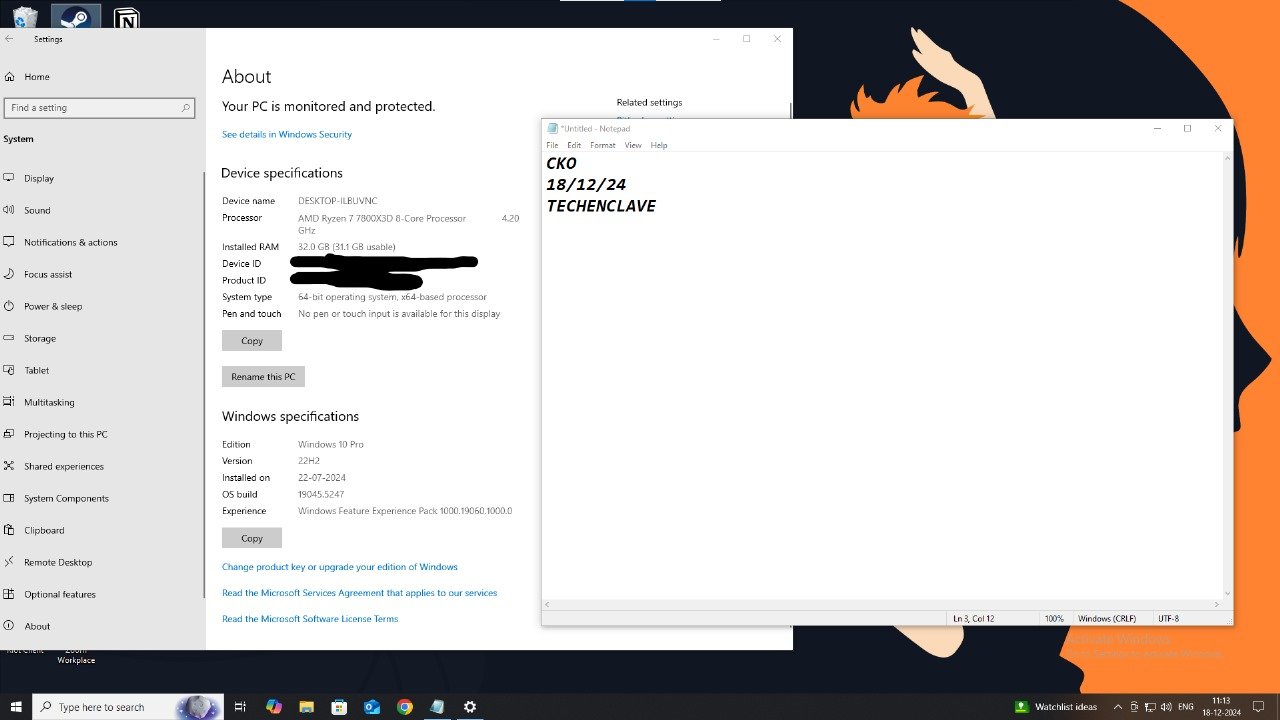
Task: Click Rename this PC button
Action: click(263, 377)
